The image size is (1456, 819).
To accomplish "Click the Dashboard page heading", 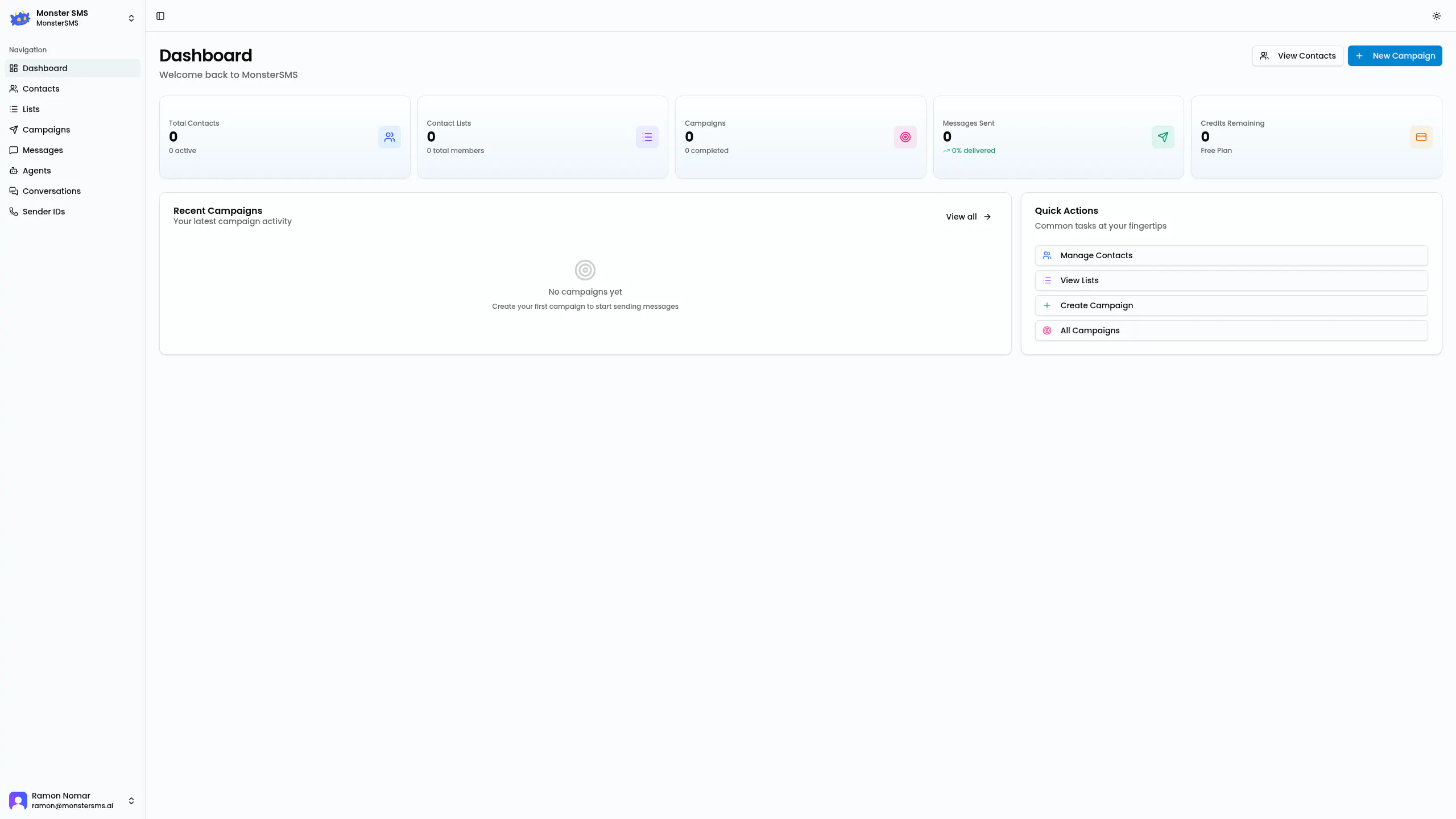I will point(205,56).
